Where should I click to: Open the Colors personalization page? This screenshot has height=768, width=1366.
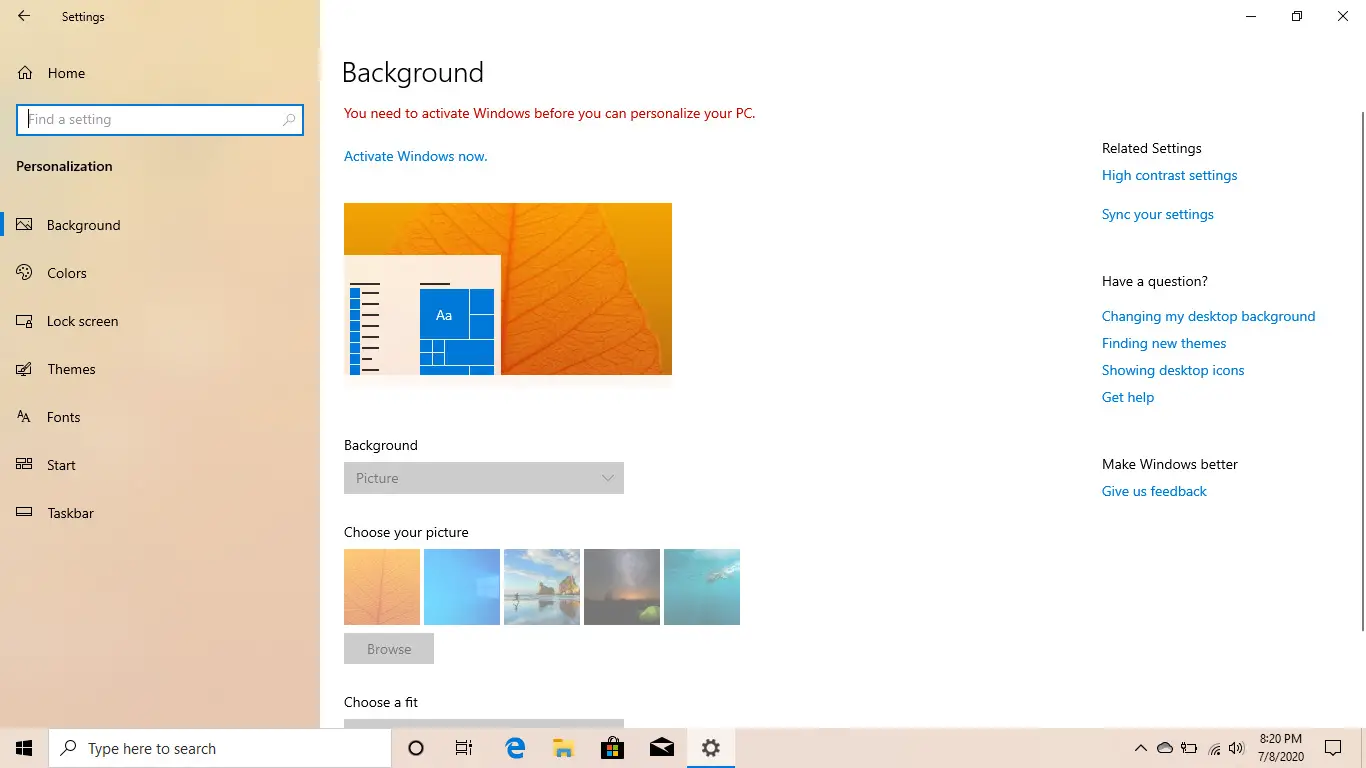[x=160, y=273]
